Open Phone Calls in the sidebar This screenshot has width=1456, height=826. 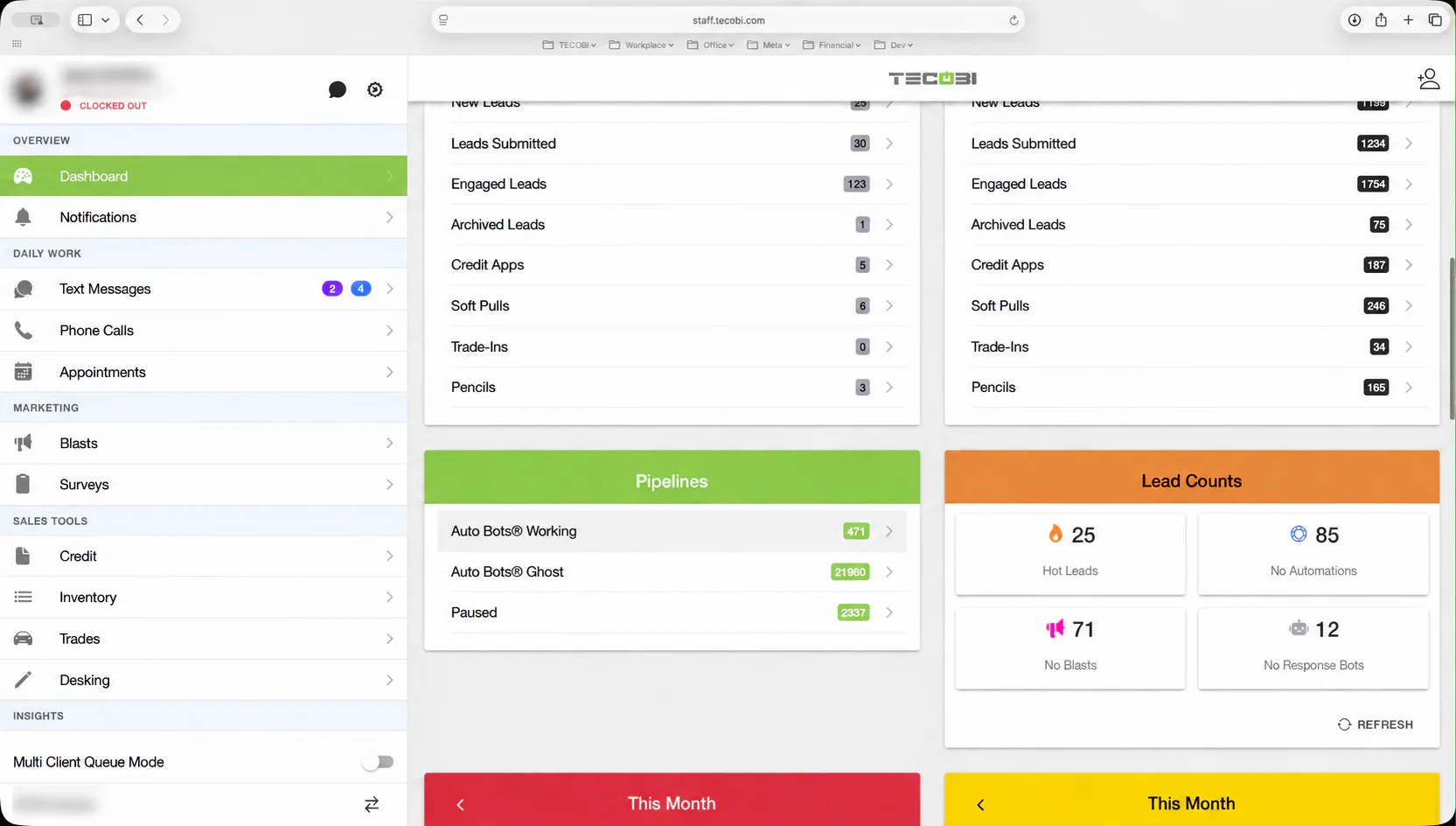tap(204, 331)
